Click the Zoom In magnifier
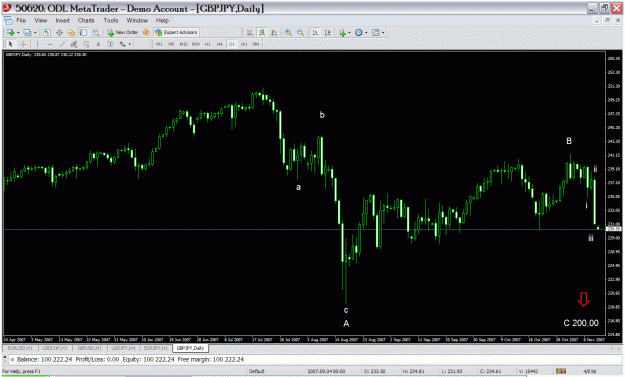 pyautogui.click(x=288, y=32)
